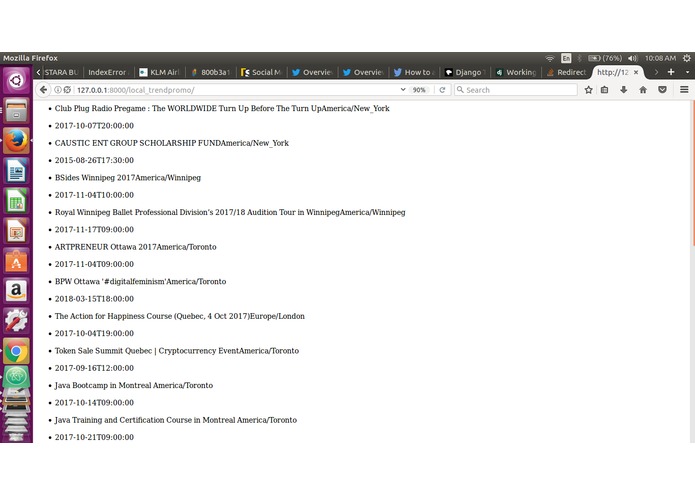
Task: Show site information icon in the address bar
Action: pyautogui.click(x=58, y=90)
